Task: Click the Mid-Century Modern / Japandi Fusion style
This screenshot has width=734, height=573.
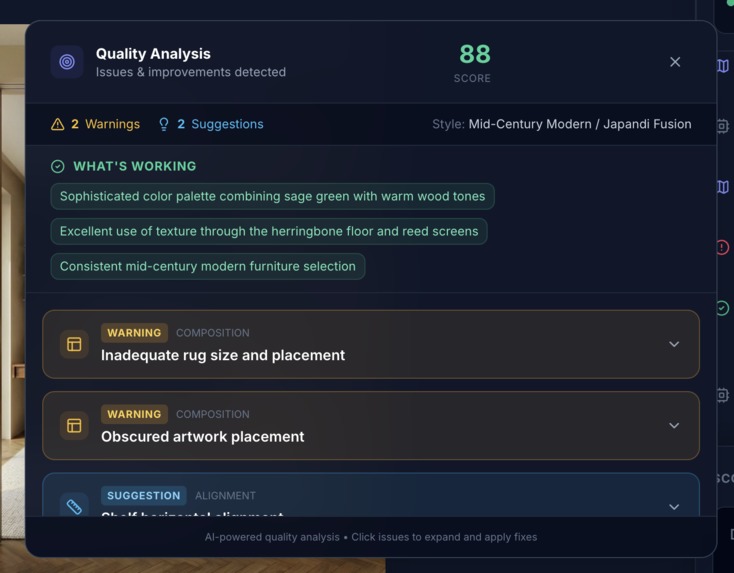Action: click(580, 124)
